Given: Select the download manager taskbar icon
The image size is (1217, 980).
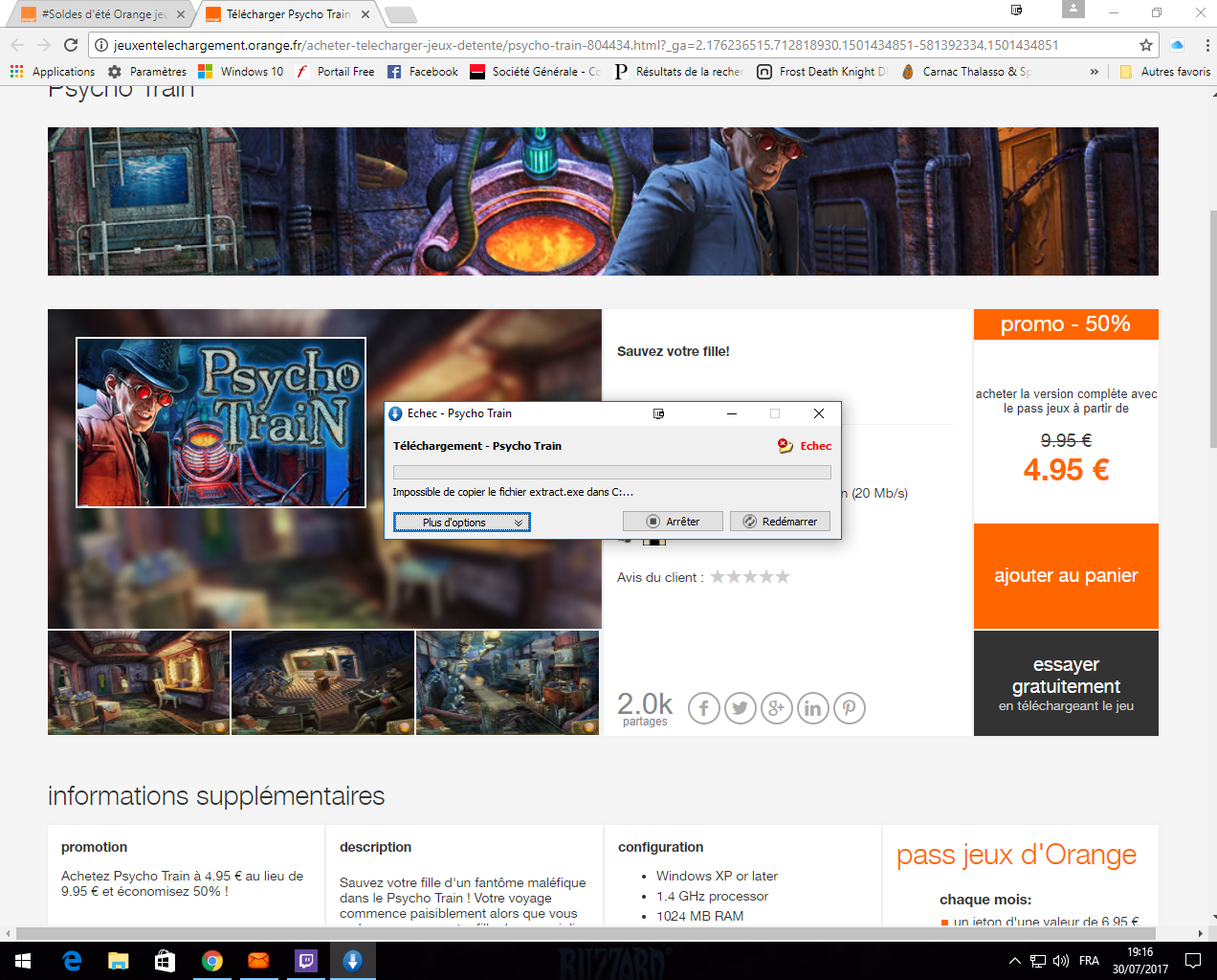Looking at the screenshot, I should (x=353, y=961).
